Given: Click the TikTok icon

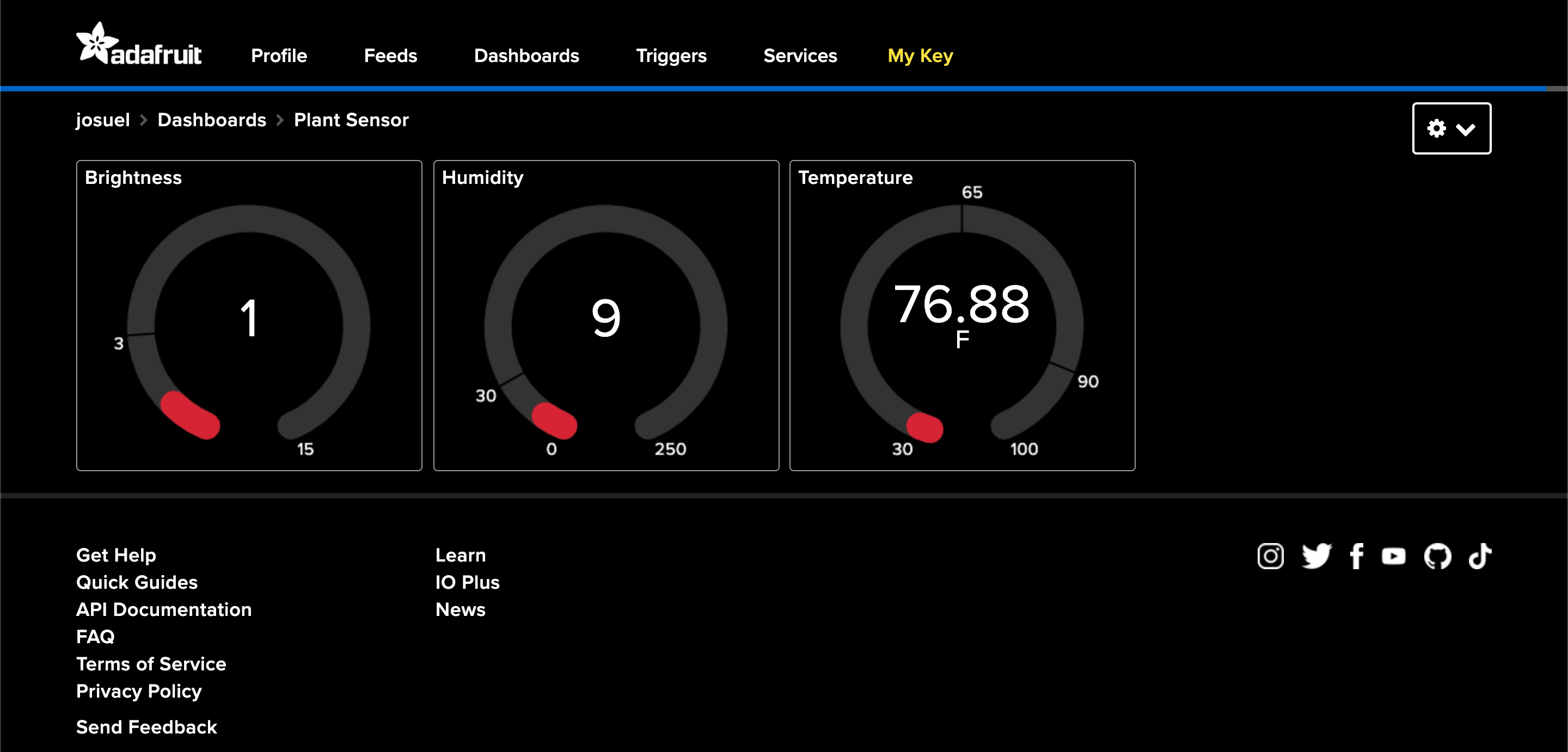Looking at the screenshot, I should [1480, 556].
